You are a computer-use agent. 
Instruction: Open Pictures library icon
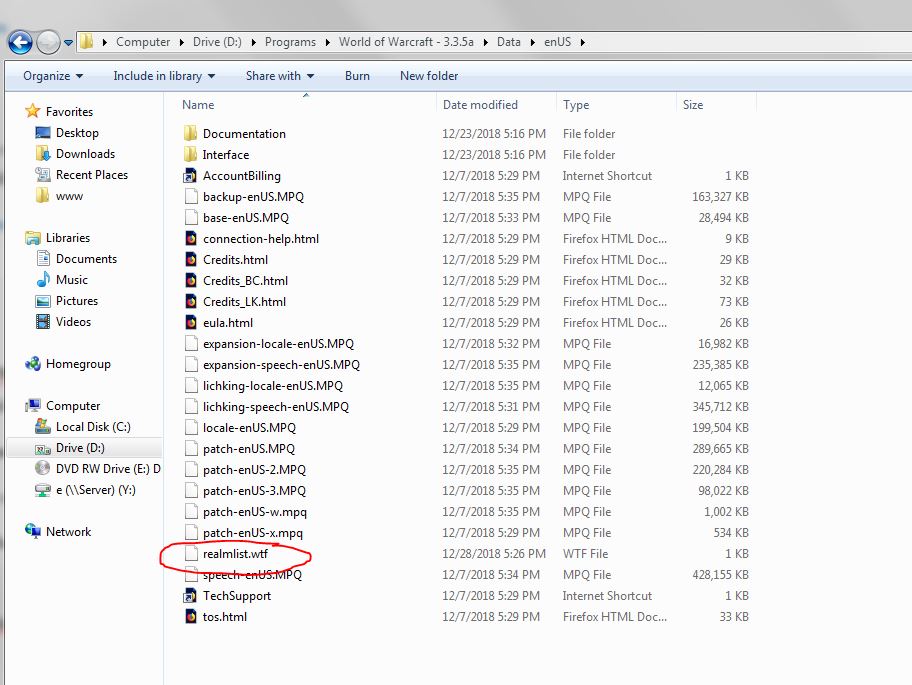pos(43,301)
